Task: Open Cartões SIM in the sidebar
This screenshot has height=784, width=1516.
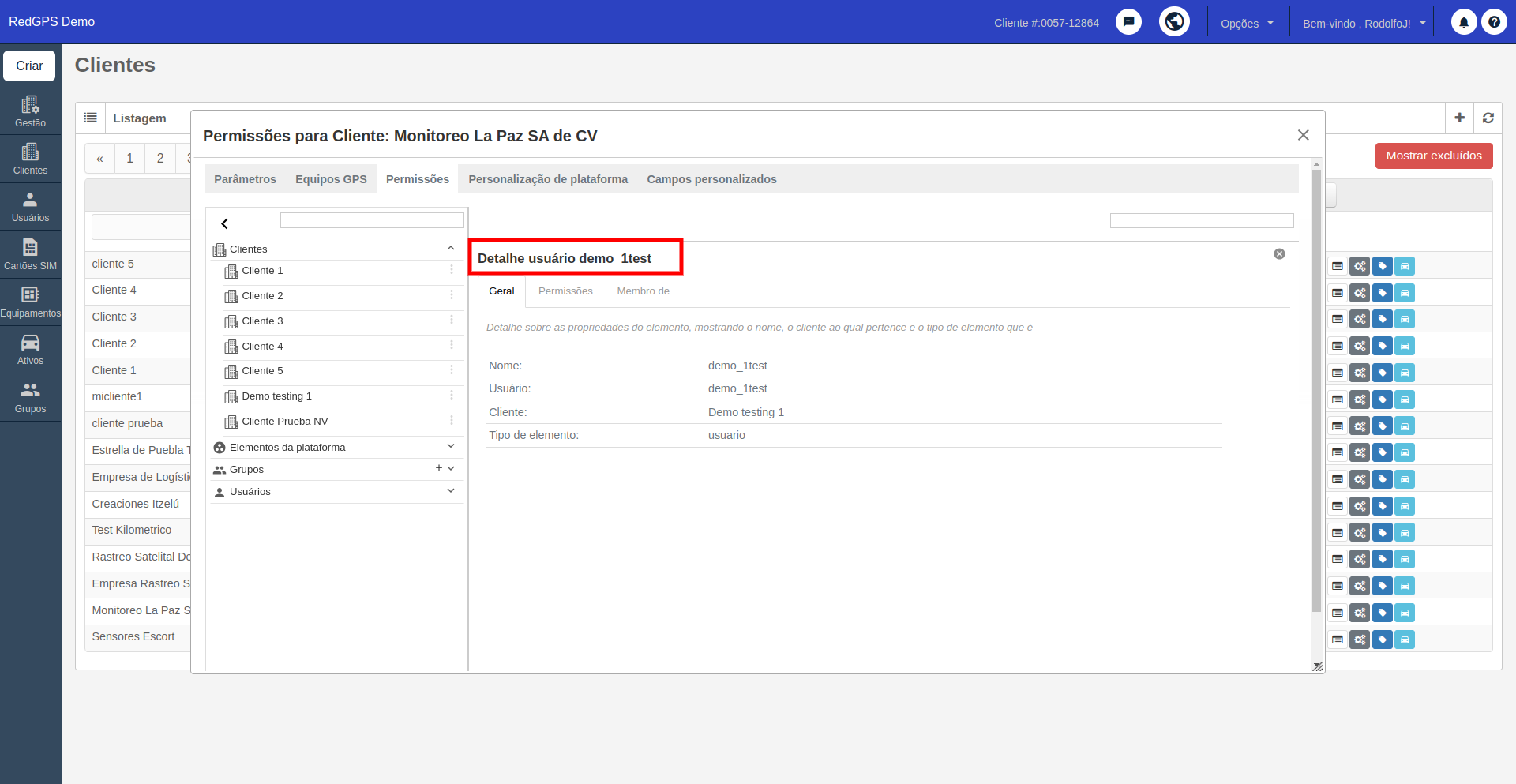Action: [30, 254]
